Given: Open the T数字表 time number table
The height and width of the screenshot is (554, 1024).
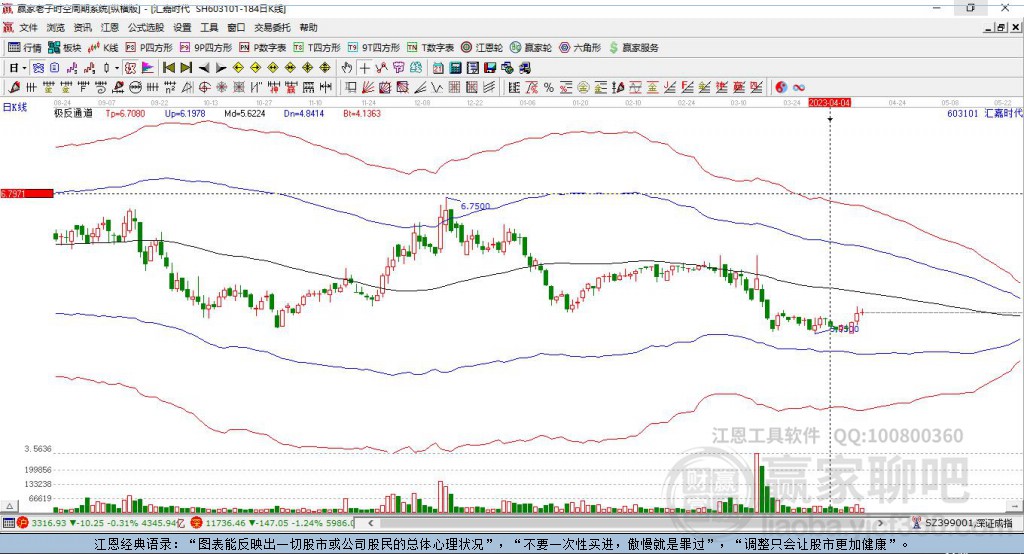Looking at the screenshot, I should tap(430, 48).
